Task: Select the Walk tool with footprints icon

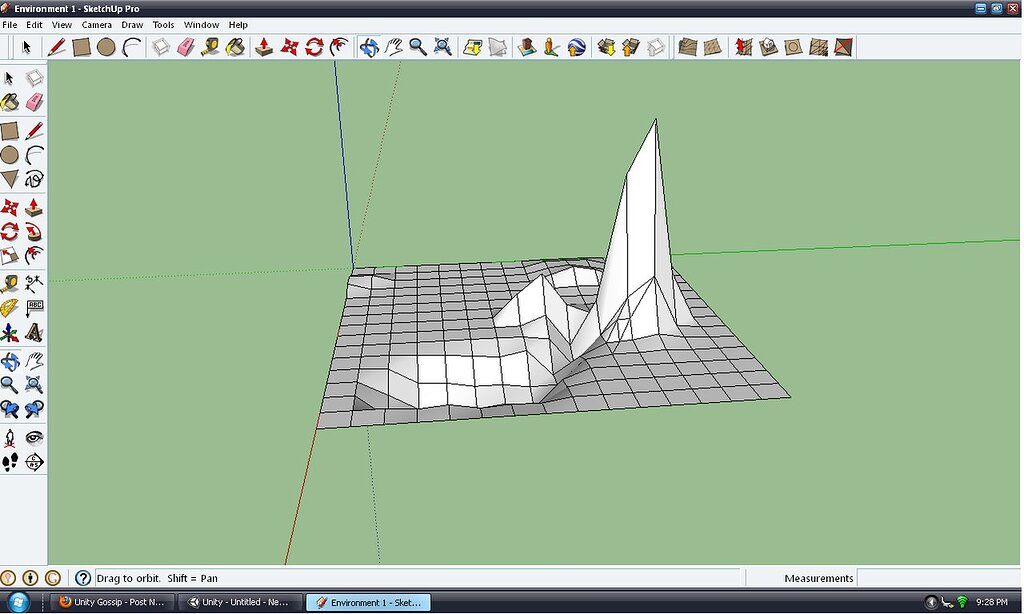Action: [10, 462]
